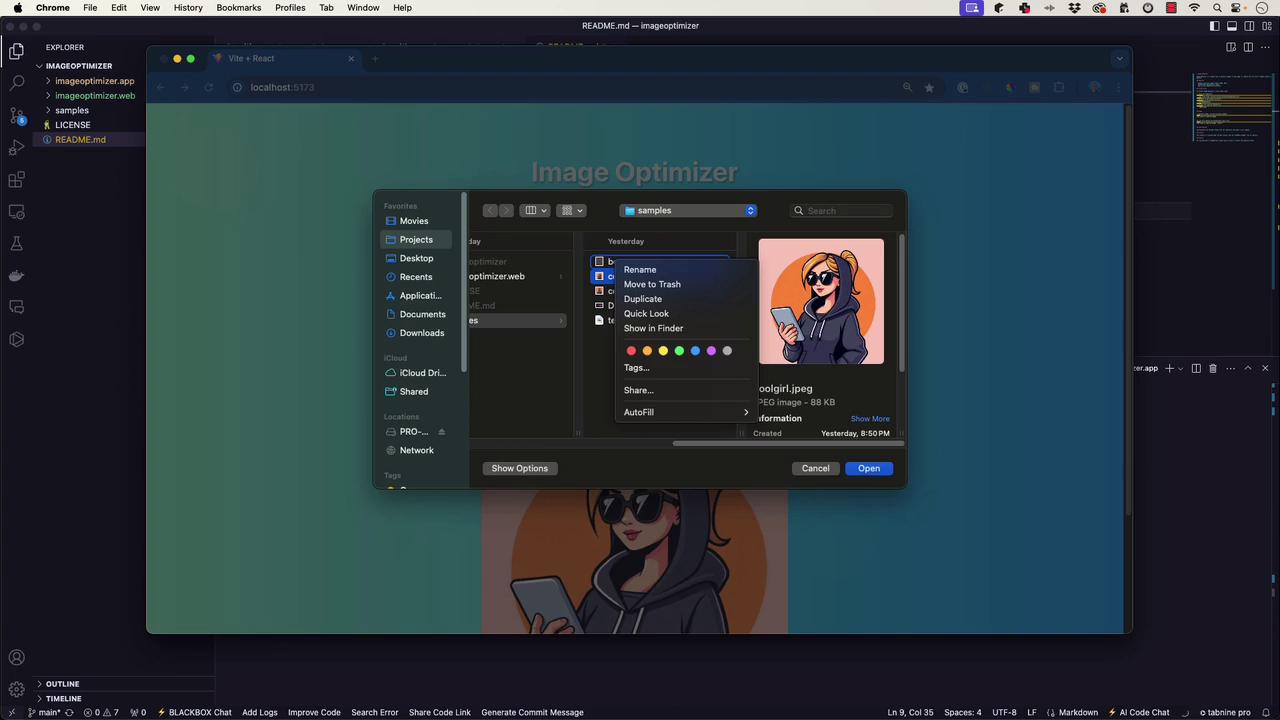Click the Open button in file dialog
The height and width of the screenshot is (720, 1280).
(868, 468)
